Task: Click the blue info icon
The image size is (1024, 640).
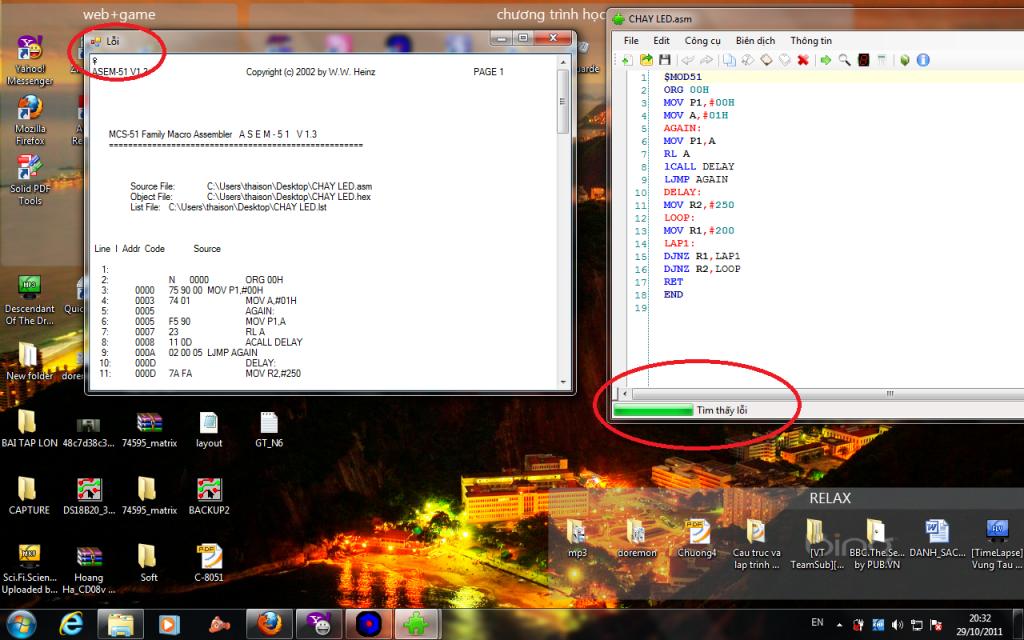Action: point(923,60)
